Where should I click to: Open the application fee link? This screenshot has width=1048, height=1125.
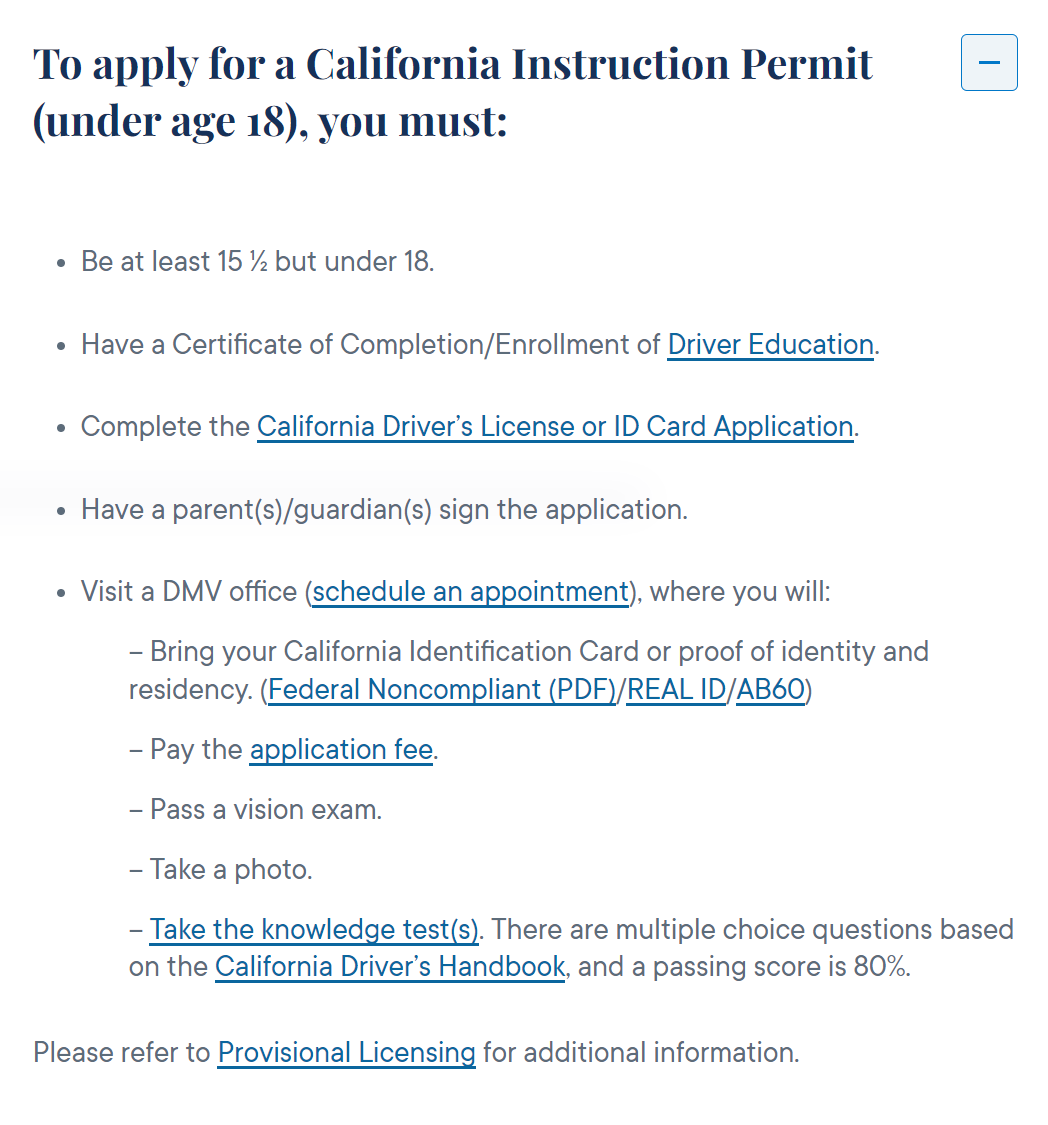(341, 750)
